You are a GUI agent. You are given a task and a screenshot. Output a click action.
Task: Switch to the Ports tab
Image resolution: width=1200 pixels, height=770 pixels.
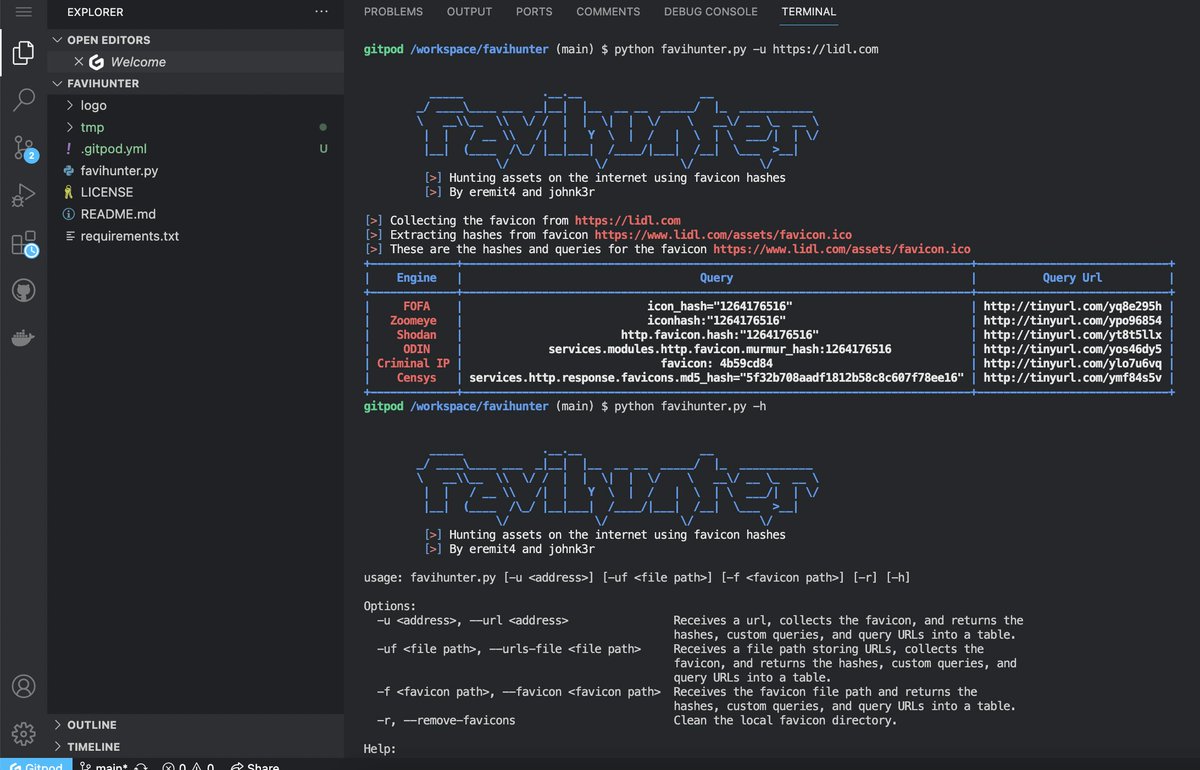(x=534, y=12)
